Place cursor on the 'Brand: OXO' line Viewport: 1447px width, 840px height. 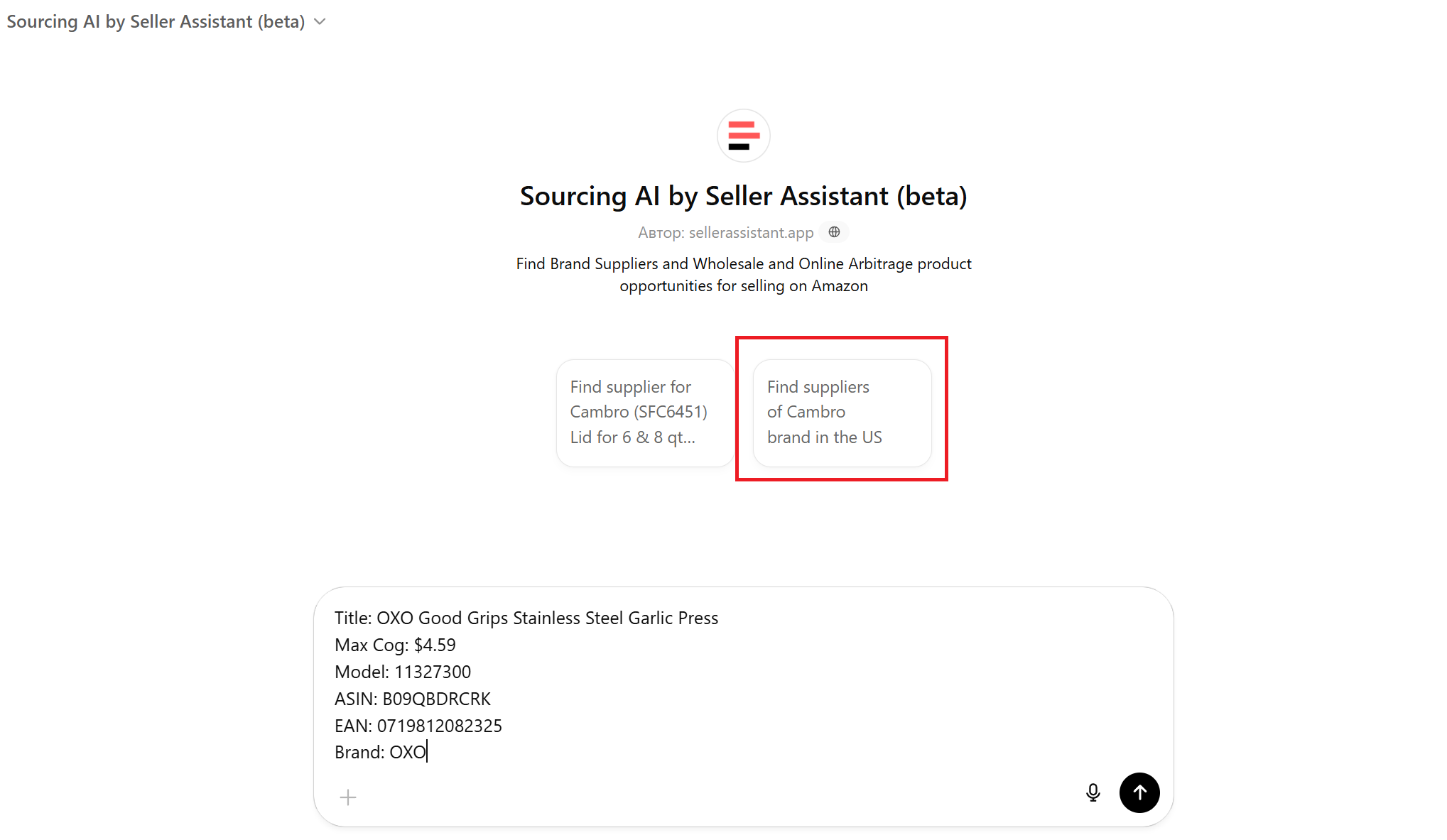coord(380,753)
